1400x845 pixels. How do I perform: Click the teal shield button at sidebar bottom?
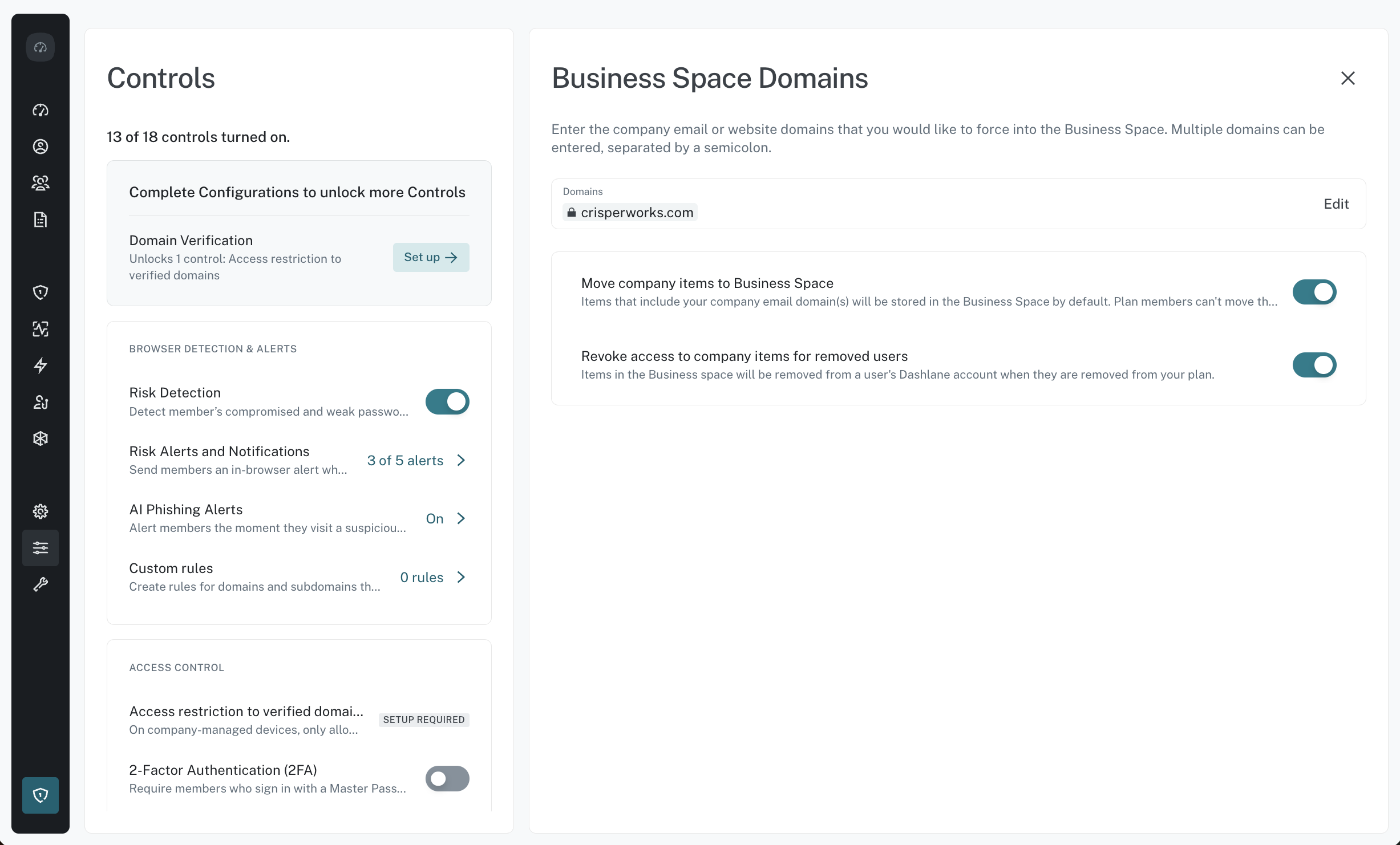tap(41, 795)
